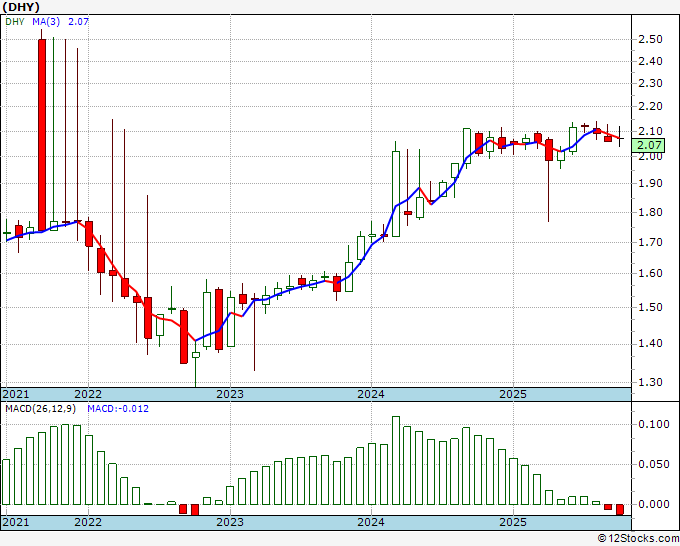This screenshot has width=680, height=546.
Task: Click the 0.100 MACD axis label
Action: click(652, 424)
